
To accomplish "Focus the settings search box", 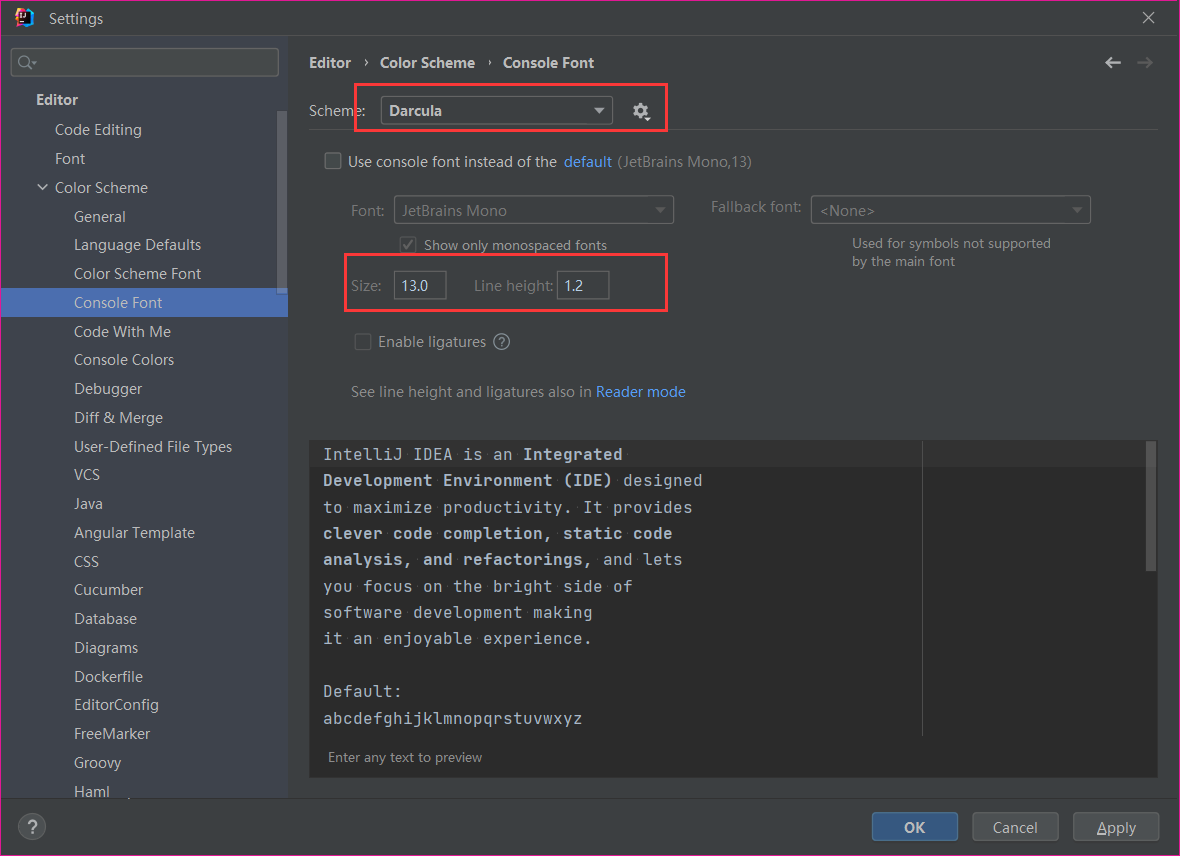I will pyautogui.click(x=144, y=62).
